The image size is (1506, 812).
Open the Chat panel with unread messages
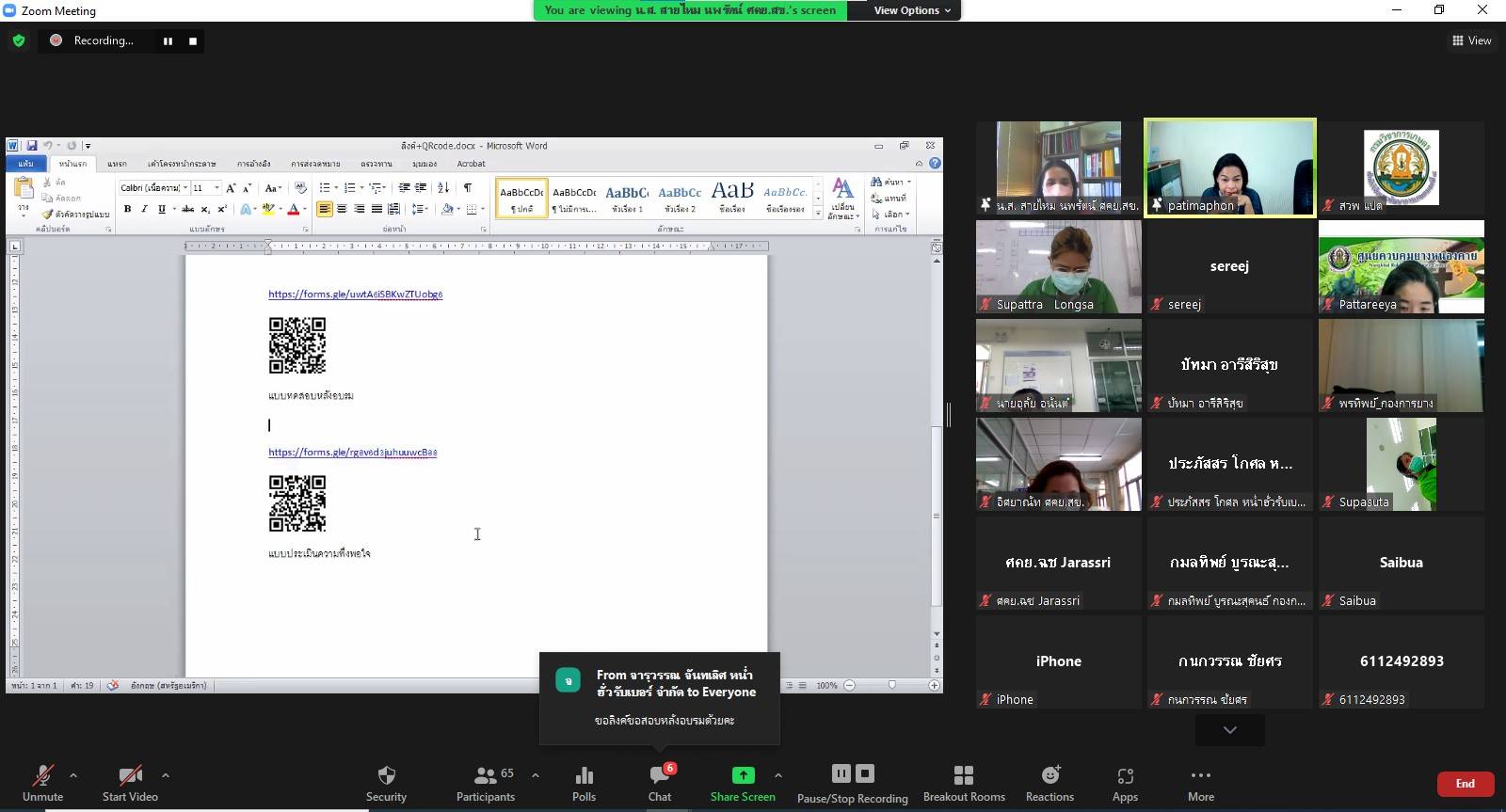pyautogui.click(x=660, y=784)
